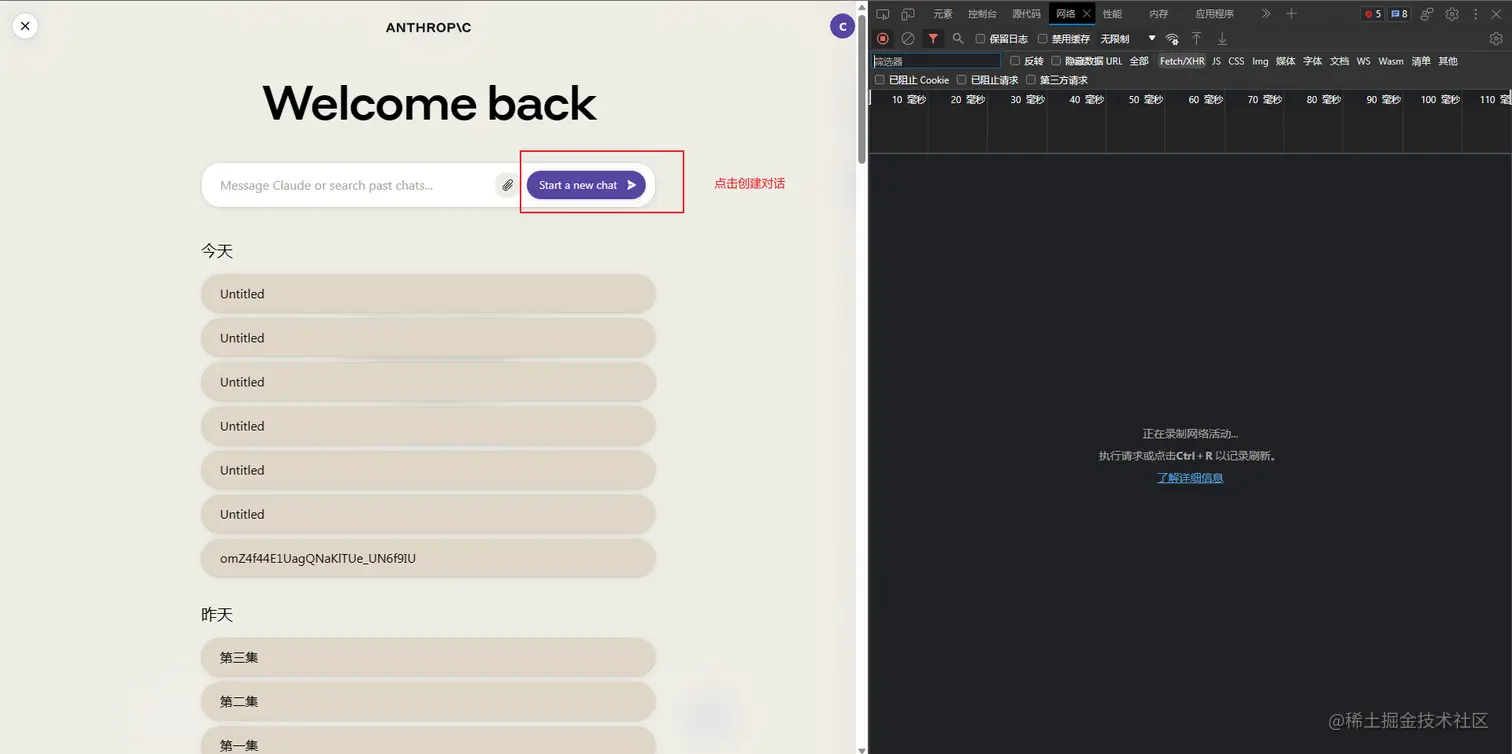This screenshot has height=754, width=1512.
Task: Switch to the 内存 tab
Action: coord(1158,14)
